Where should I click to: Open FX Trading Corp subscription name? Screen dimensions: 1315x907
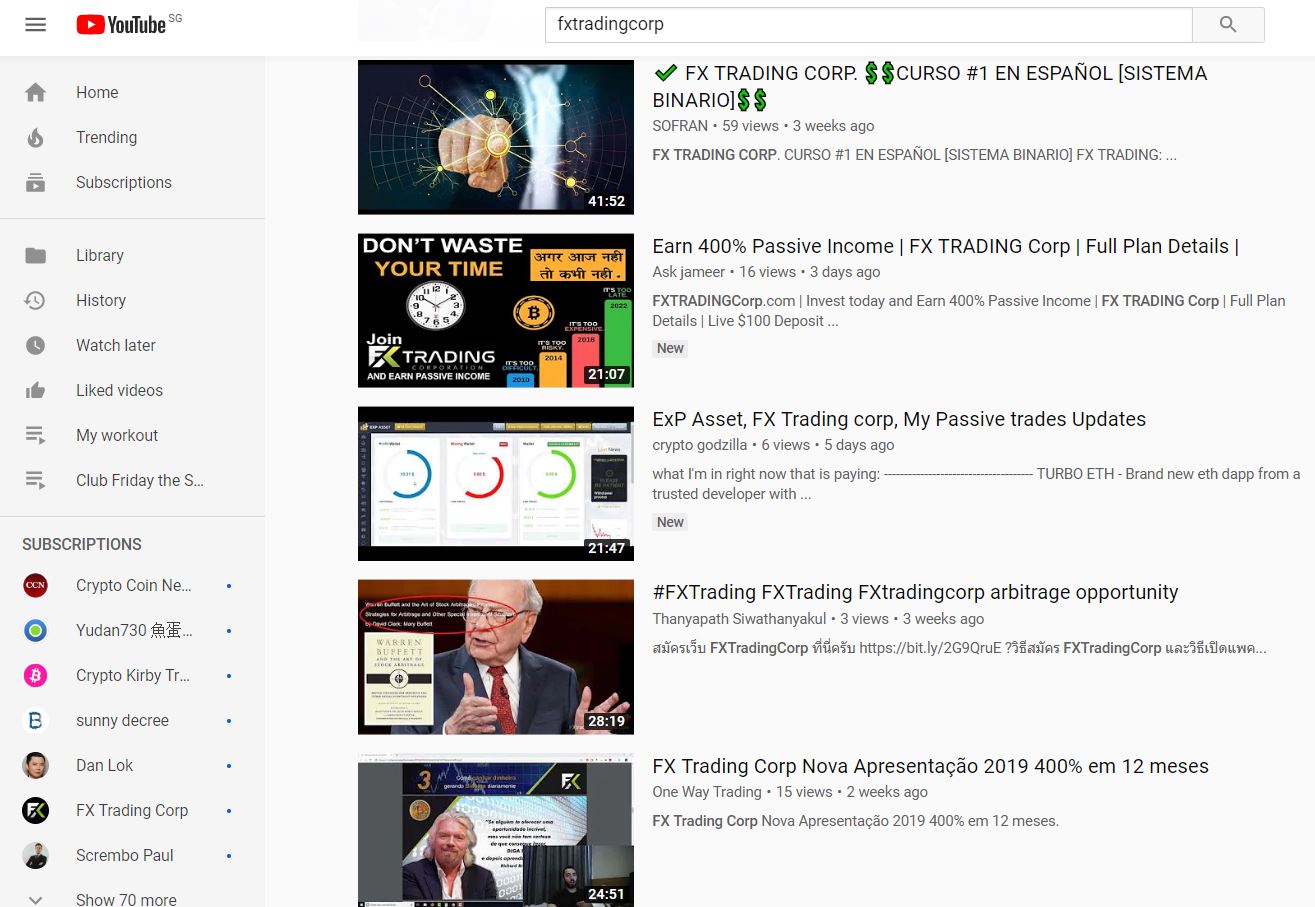[x=132, y=810]
